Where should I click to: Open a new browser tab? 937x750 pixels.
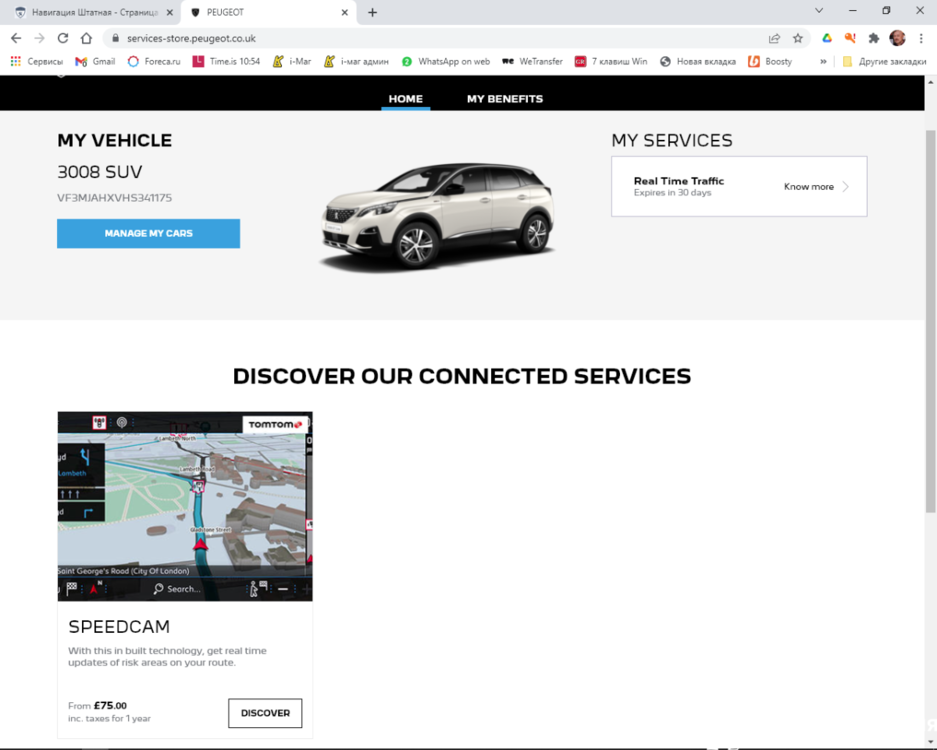[x=372, y=13]
